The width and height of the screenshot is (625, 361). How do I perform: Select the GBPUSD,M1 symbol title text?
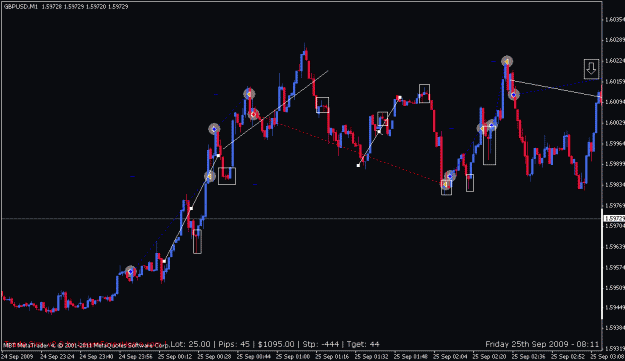click(x=20, y=6)
